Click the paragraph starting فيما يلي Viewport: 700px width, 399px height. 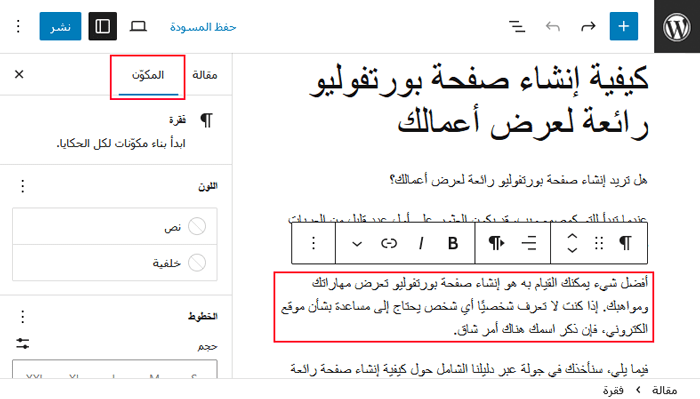point(469,369)
